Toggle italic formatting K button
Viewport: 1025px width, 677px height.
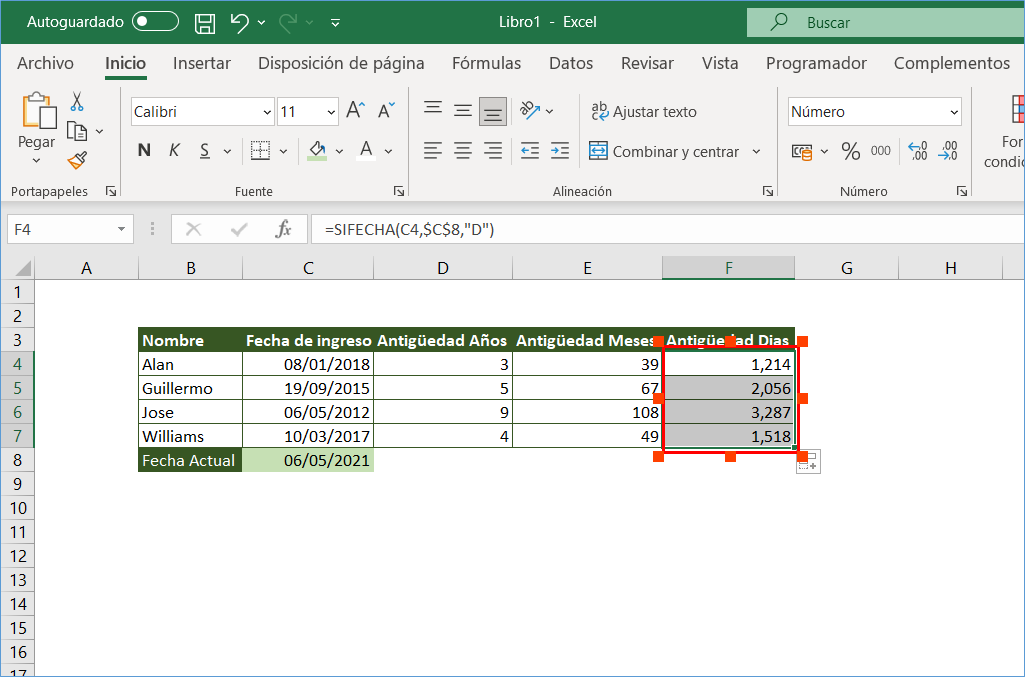(174, 151)
